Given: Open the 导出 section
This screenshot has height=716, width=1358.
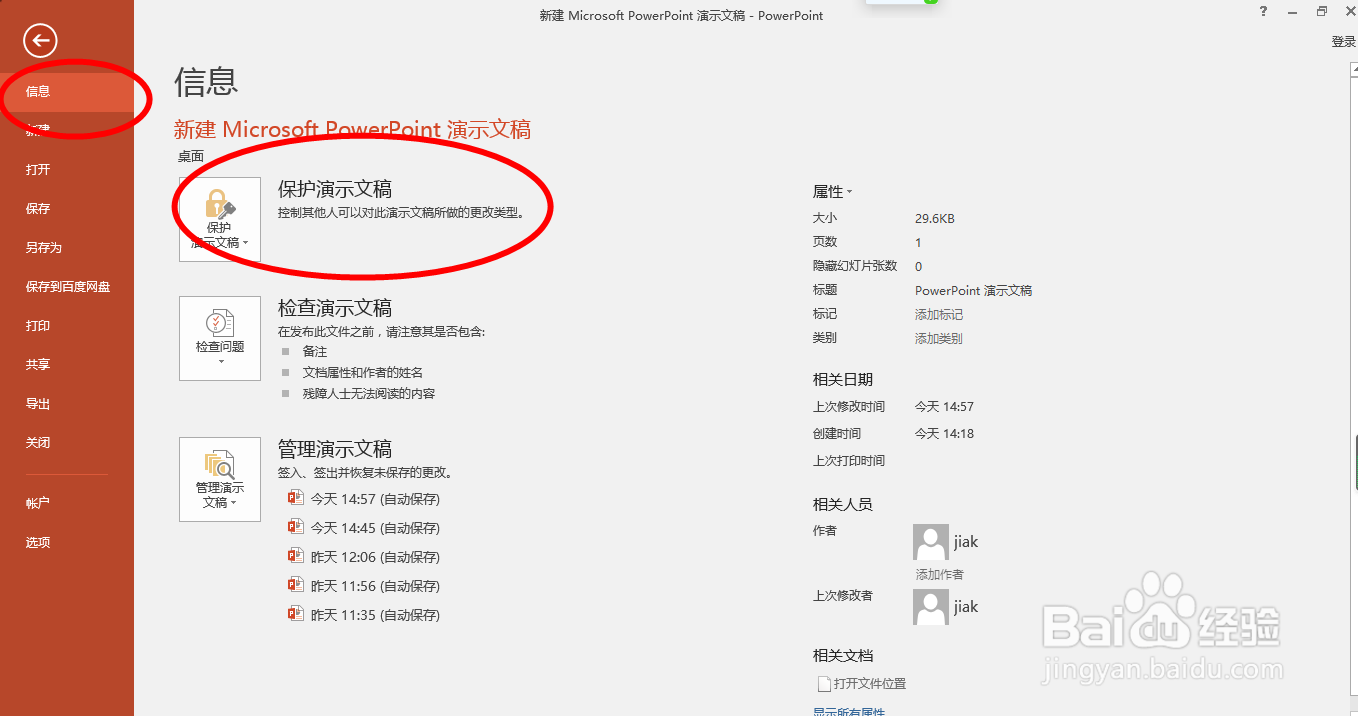Looking at the screenshot, I should (37, 403).
